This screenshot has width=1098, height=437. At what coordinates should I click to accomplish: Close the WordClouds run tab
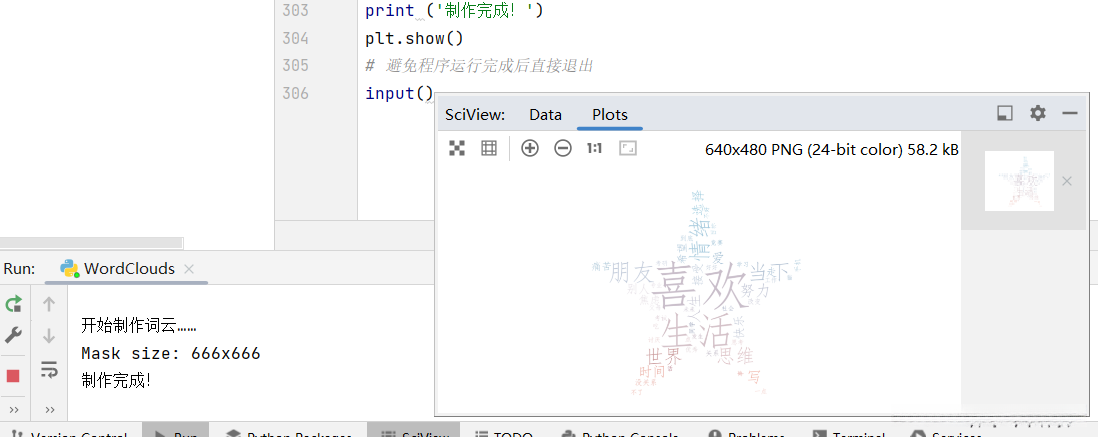tap(188, 269)
